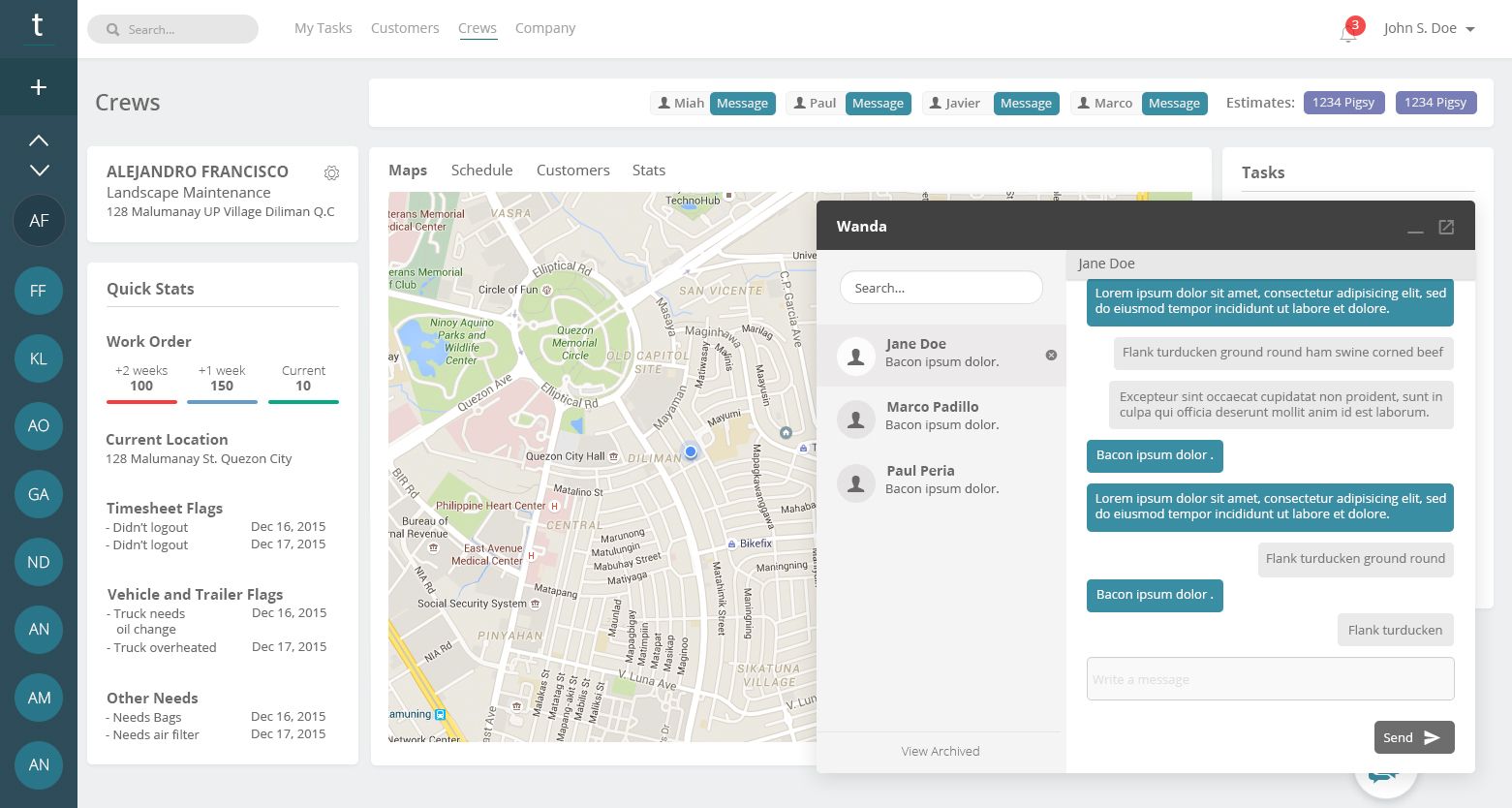Click the down chevron in sidebar
This screenshot has width=1512, height=808.
(x=39, y=171)
